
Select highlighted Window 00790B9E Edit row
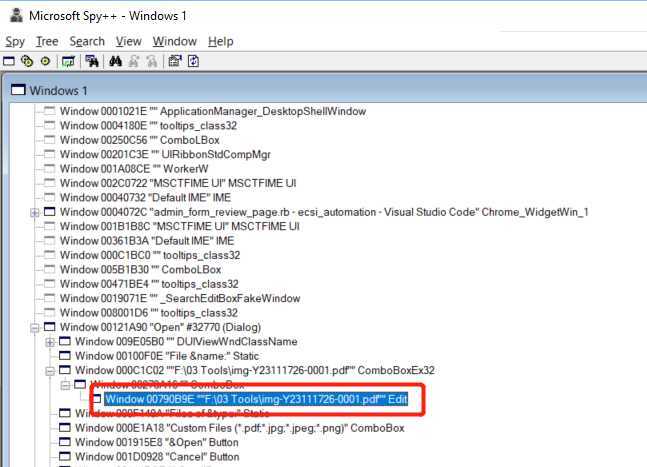256,399
